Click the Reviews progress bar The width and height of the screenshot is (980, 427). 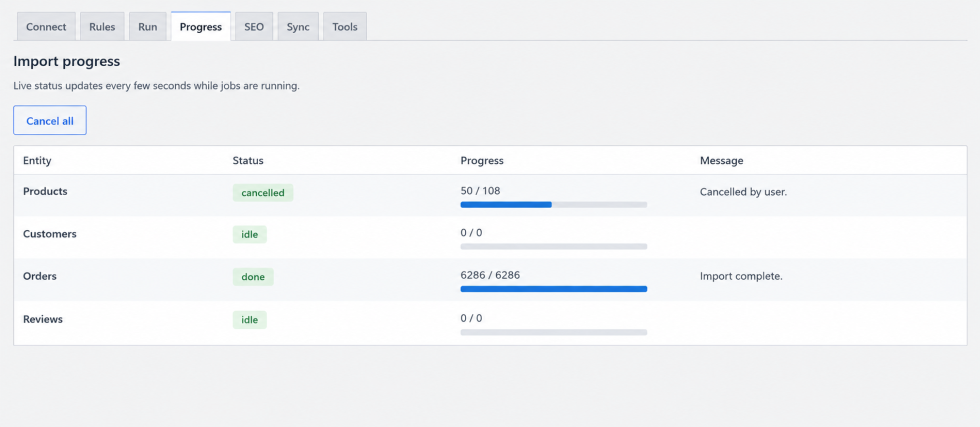[x=554, y=332]
